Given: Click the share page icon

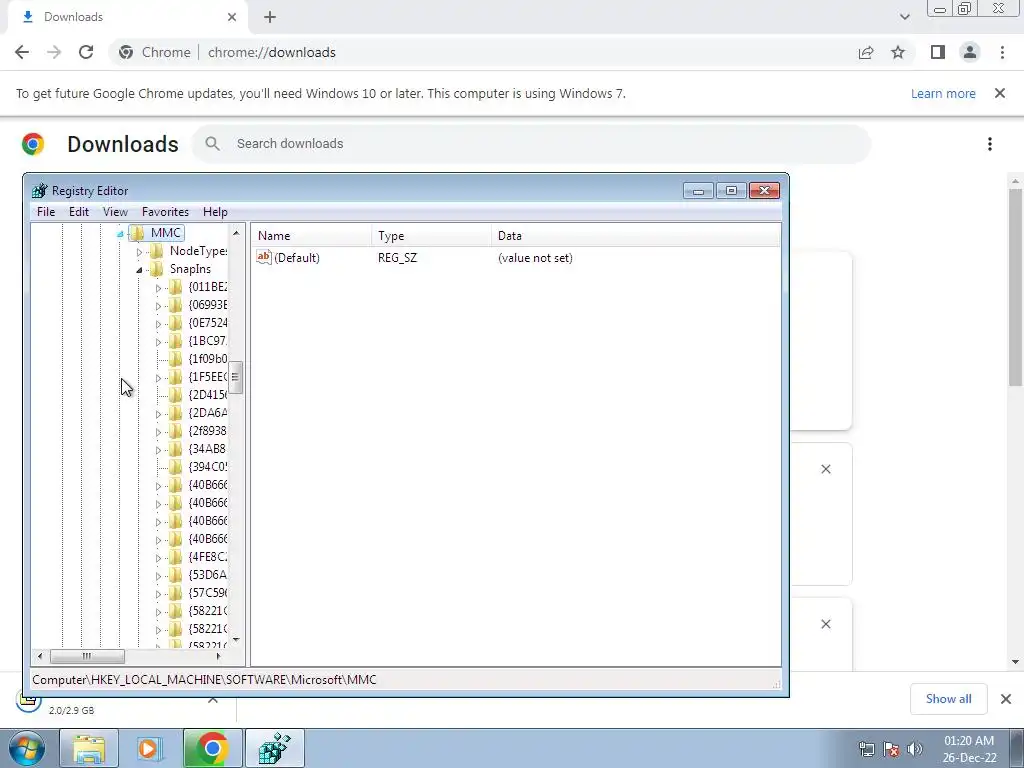Looking at the screenshot, I should [866, 52].
